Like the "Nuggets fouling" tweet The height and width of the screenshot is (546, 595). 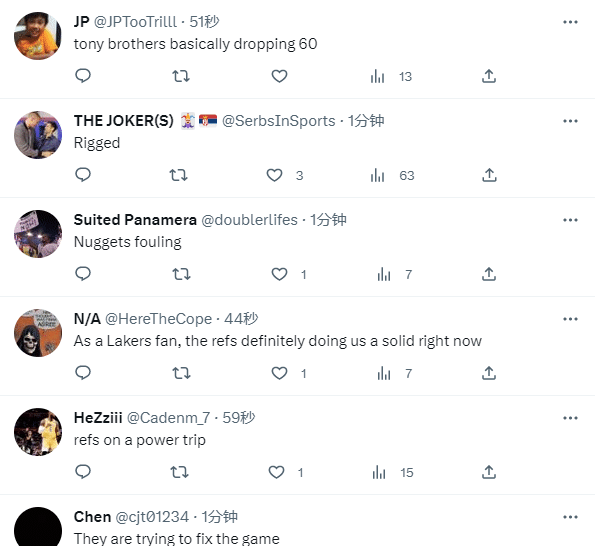click(x=279, y=274)
